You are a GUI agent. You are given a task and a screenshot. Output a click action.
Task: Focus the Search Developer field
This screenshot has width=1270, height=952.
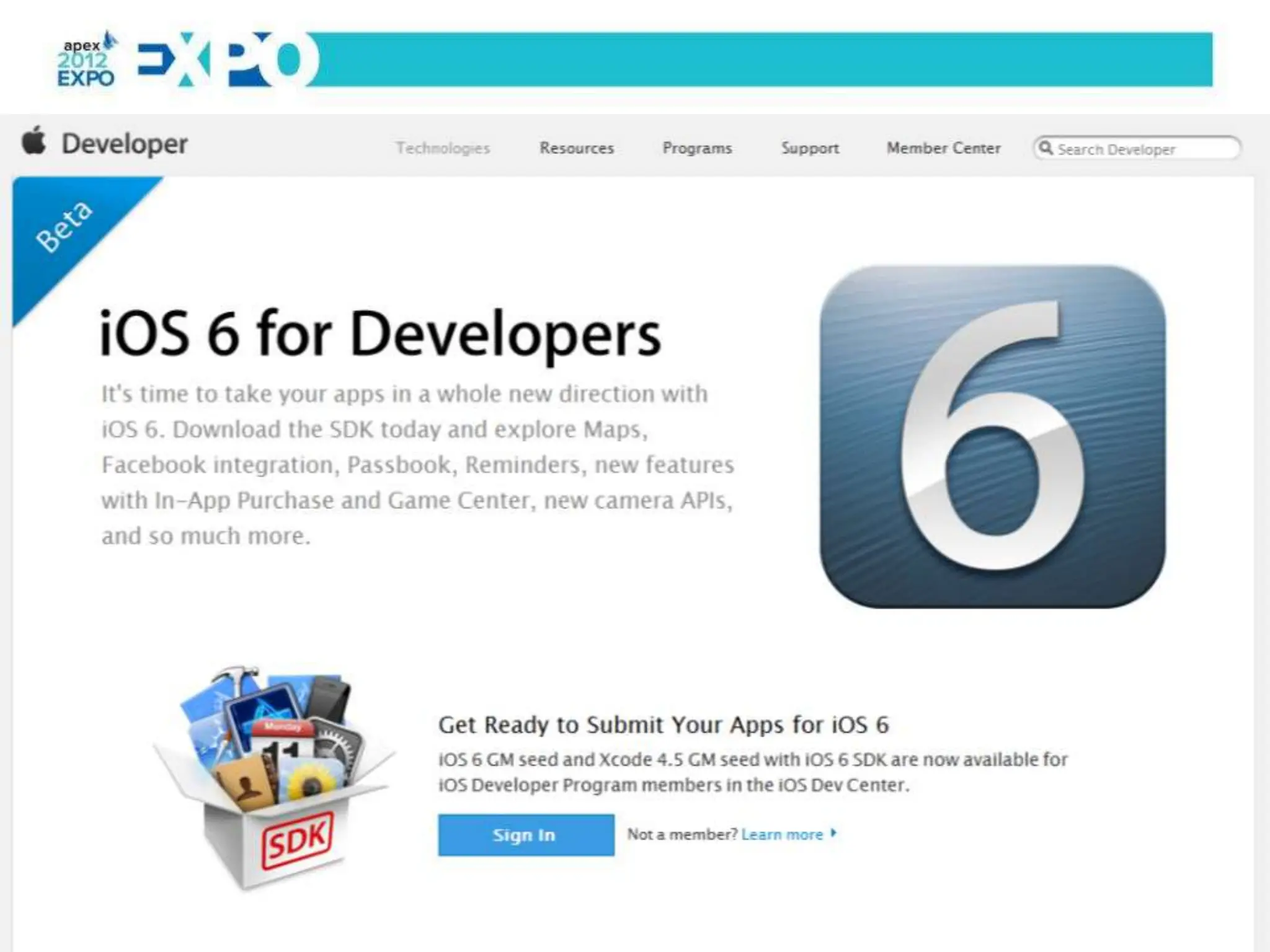1129,149
